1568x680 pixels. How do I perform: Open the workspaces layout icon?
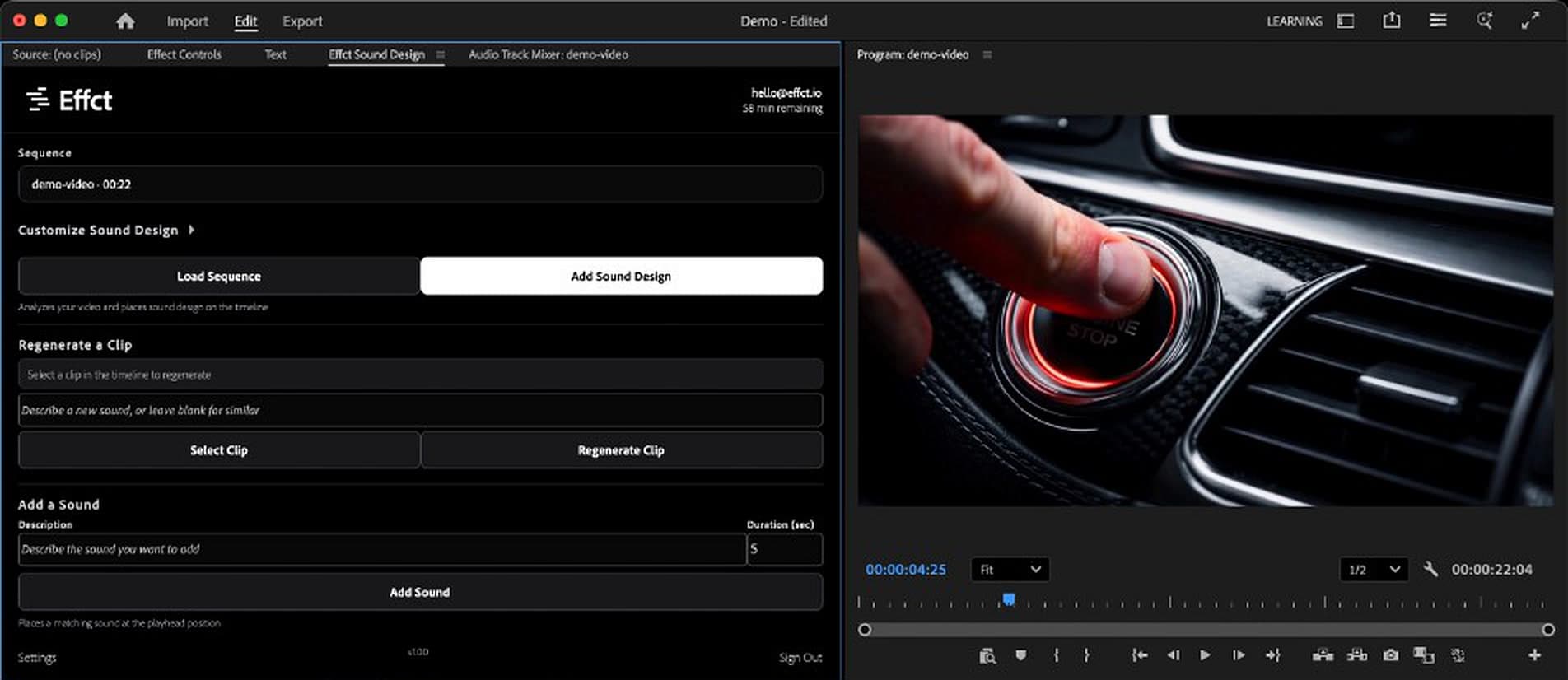click(x=1346, y=21)
